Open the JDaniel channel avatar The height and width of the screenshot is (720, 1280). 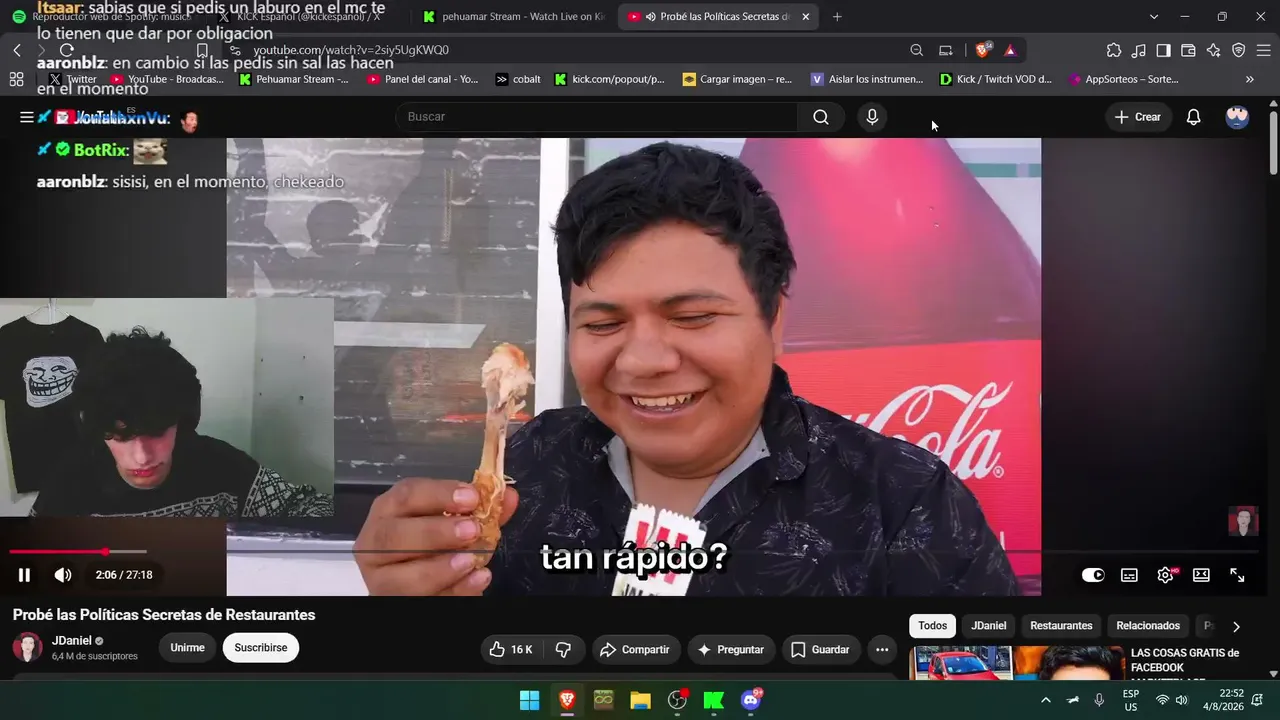[27, 647]
